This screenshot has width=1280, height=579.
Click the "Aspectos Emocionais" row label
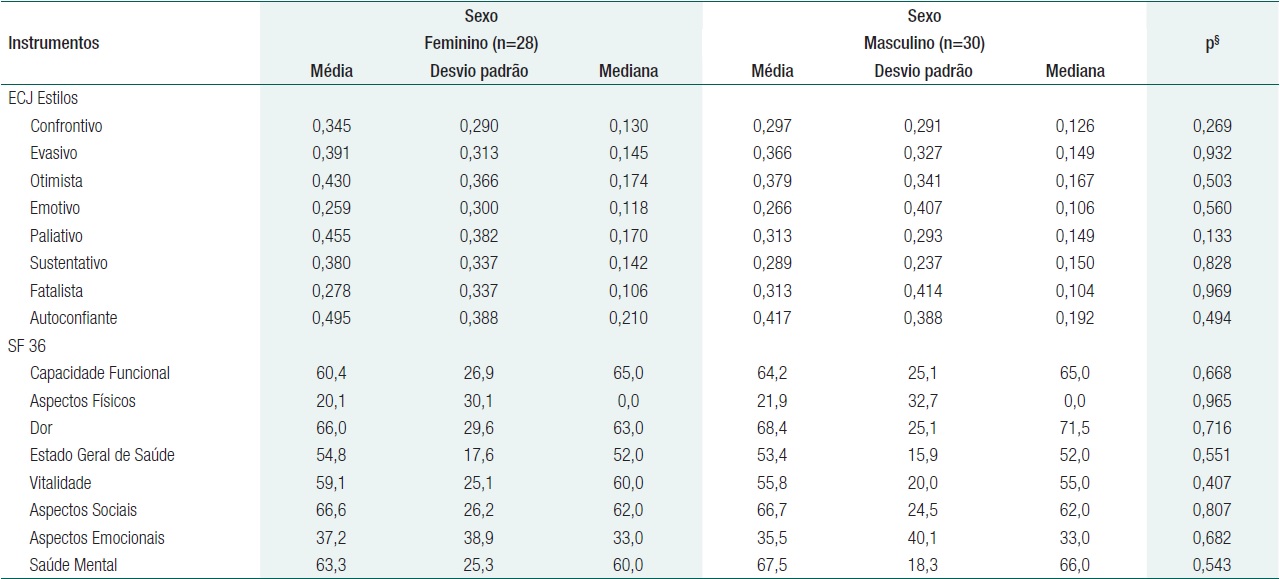(x=96, y=537)
